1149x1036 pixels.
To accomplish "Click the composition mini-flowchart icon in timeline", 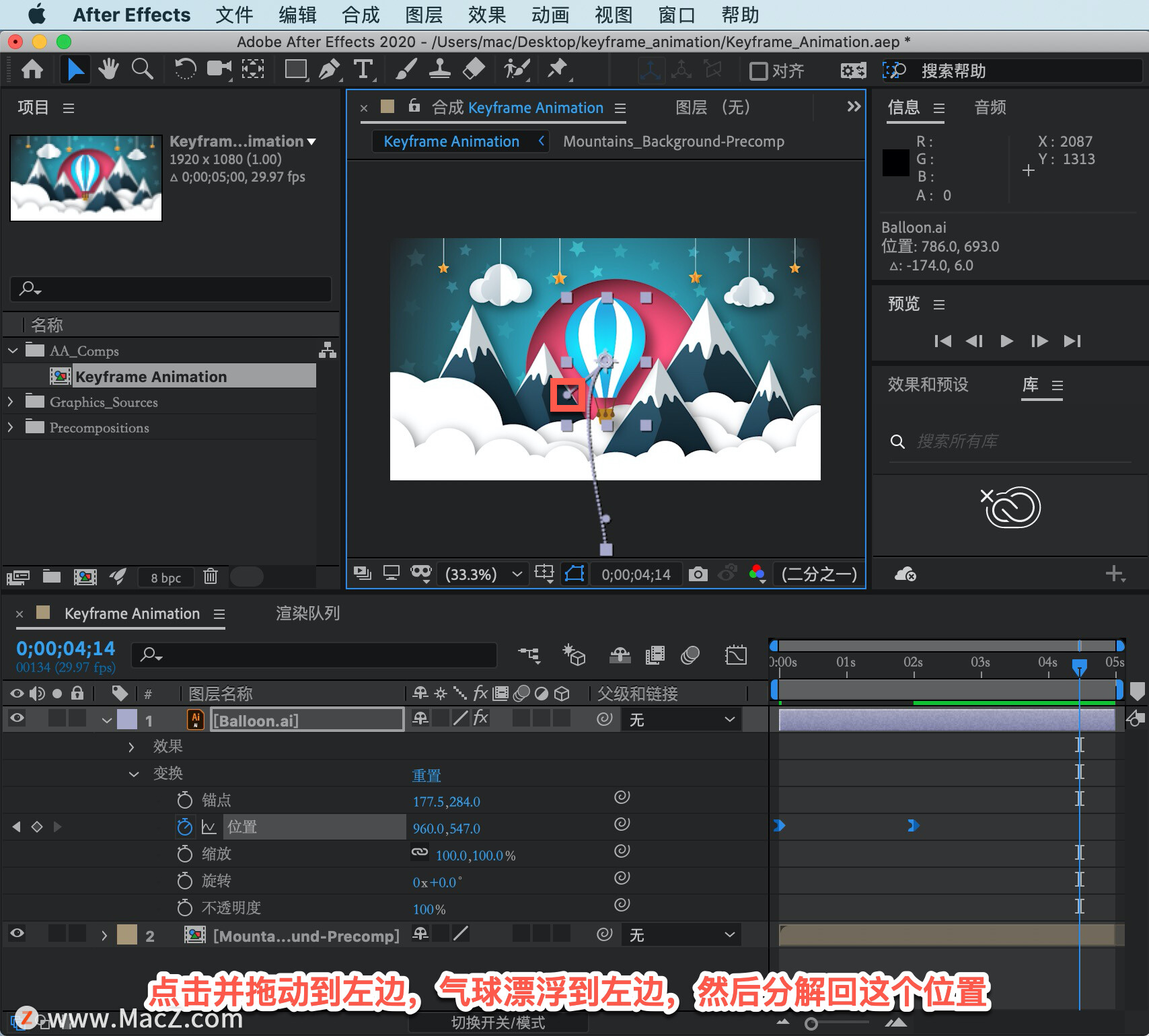I will [x=529, y=655].
